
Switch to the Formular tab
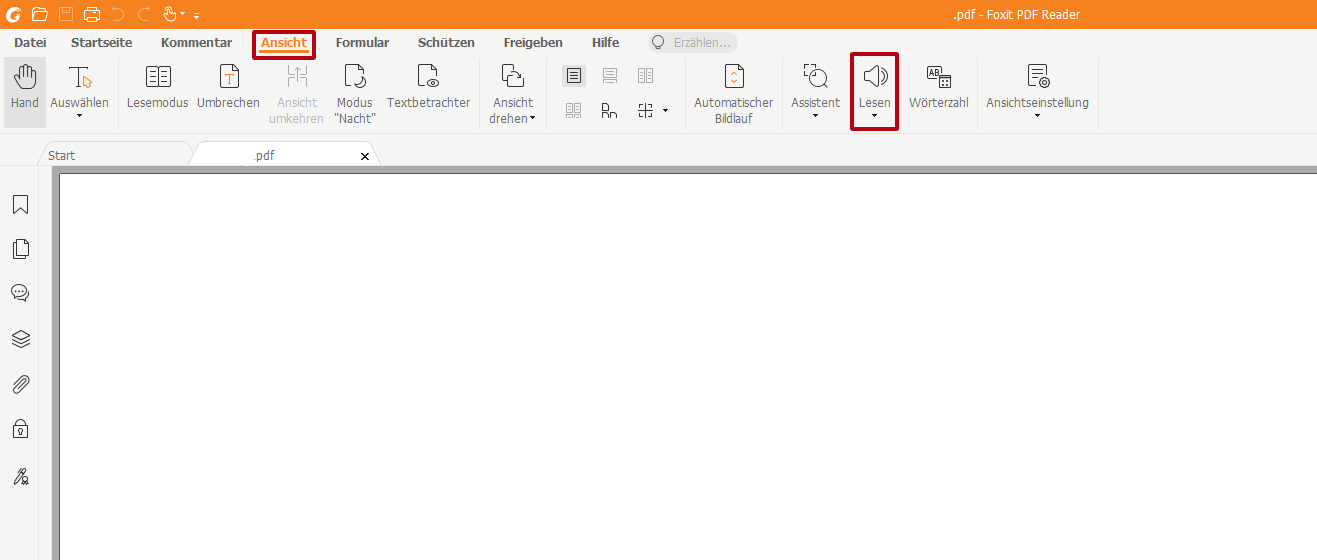362,43
